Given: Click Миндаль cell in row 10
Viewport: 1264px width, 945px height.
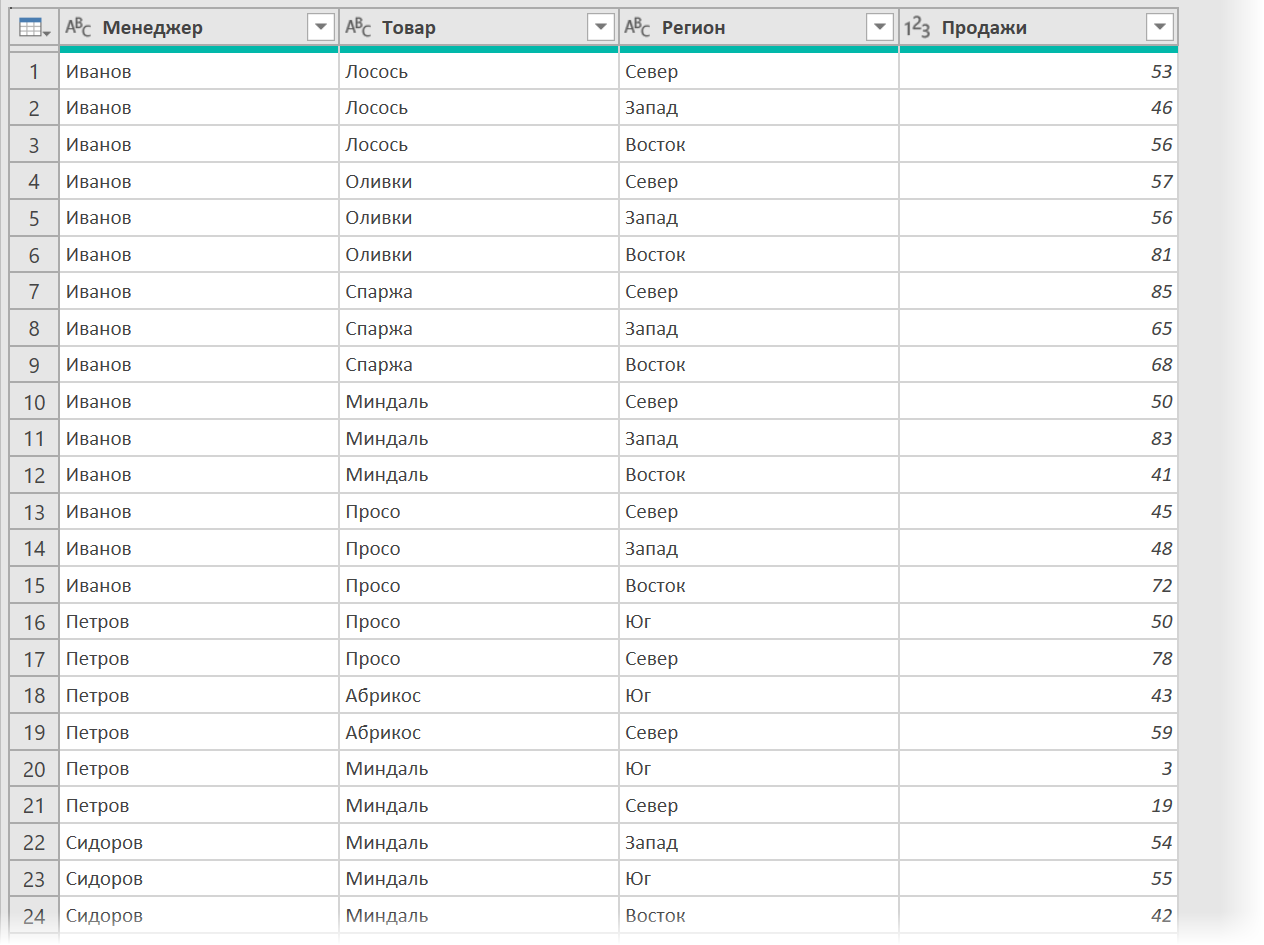Looking at the screenshot, I should tap(479, 402).
